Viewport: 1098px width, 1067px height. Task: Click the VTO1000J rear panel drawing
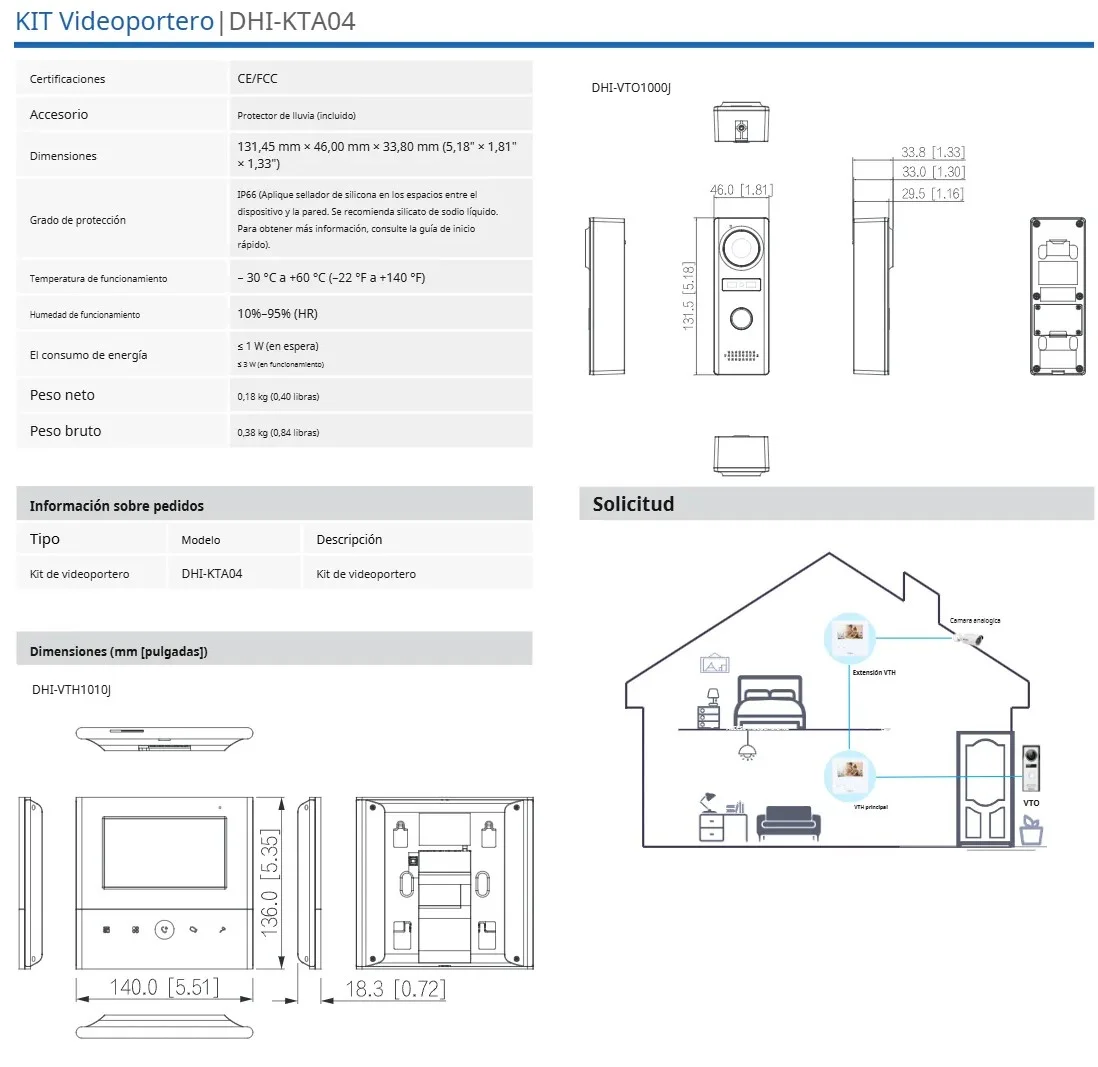pyautogui.click(x=1058, y=296)
